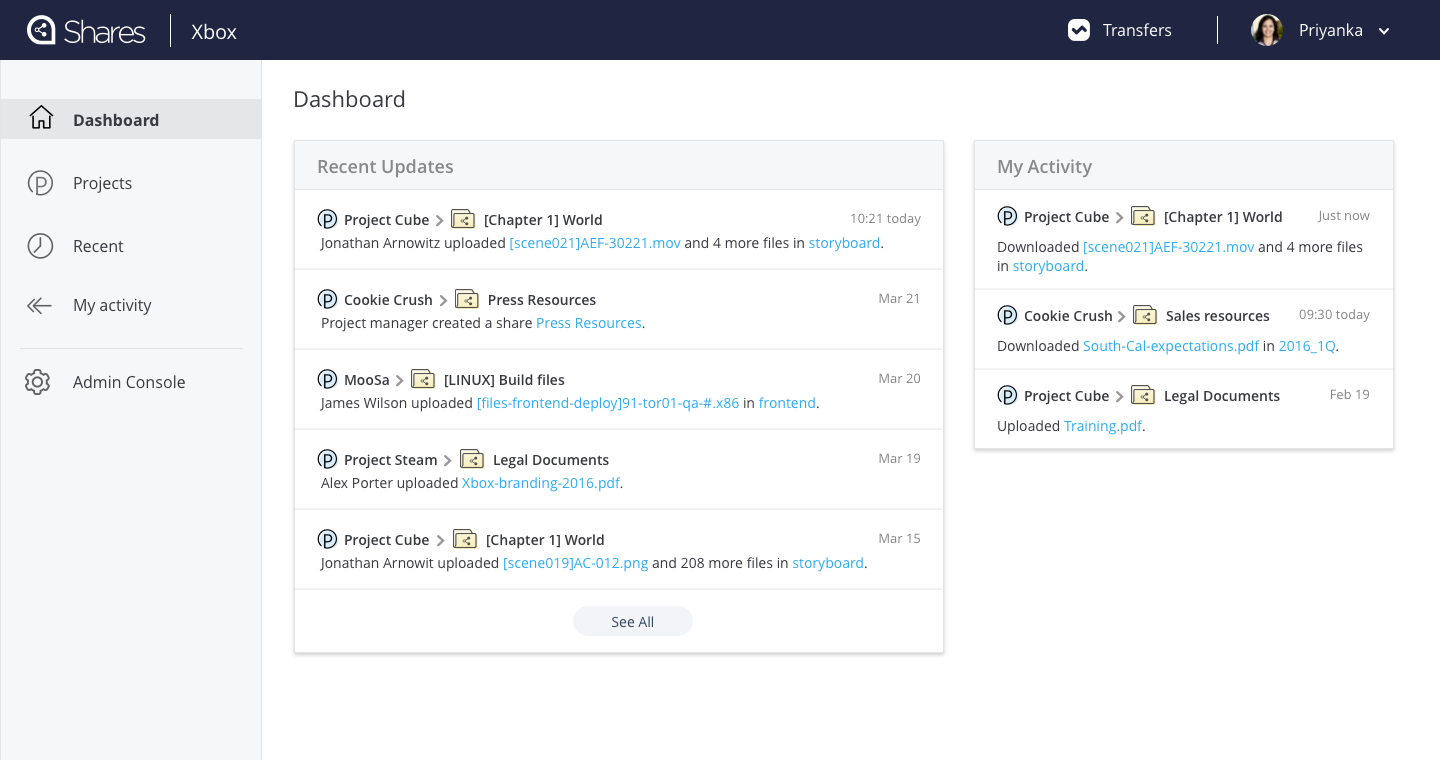Click chevron after Cookie Crush in My Activity
The image size is (1440, 760).
point(1122,316)
